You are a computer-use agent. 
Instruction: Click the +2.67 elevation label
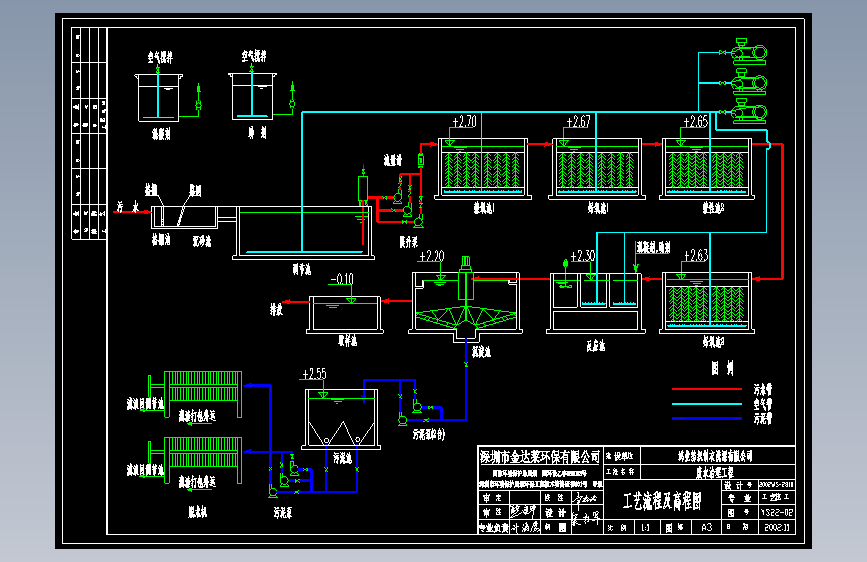tap(578, 122)
